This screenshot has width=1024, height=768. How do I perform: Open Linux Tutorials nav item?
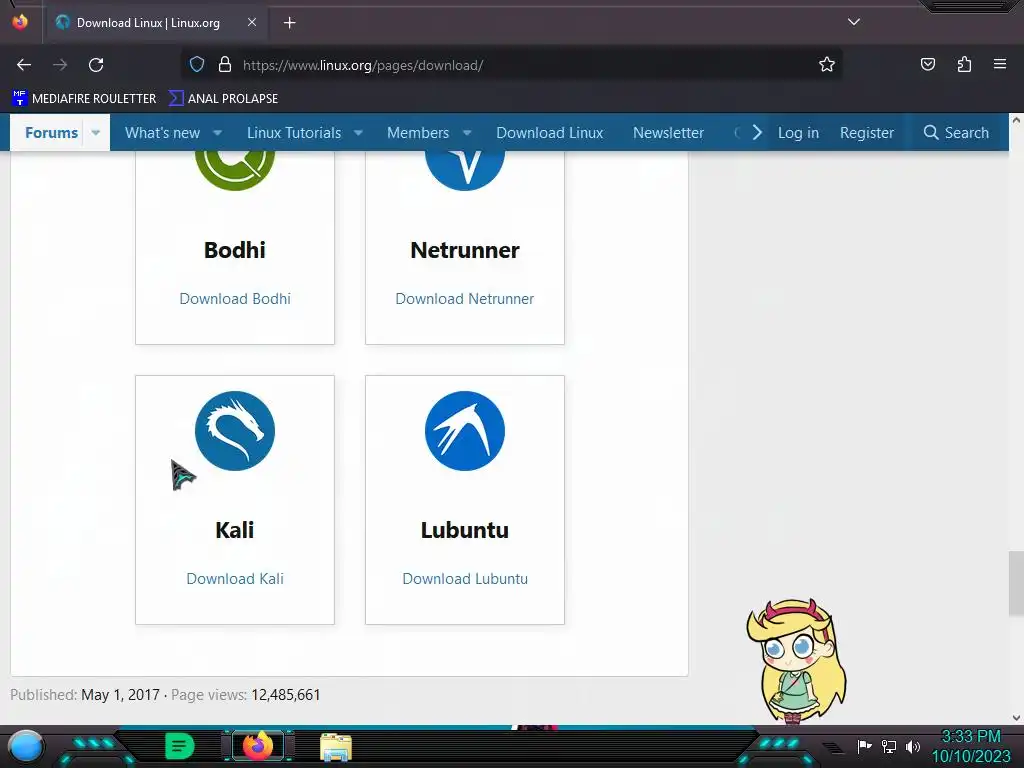(x=294, y=133)
